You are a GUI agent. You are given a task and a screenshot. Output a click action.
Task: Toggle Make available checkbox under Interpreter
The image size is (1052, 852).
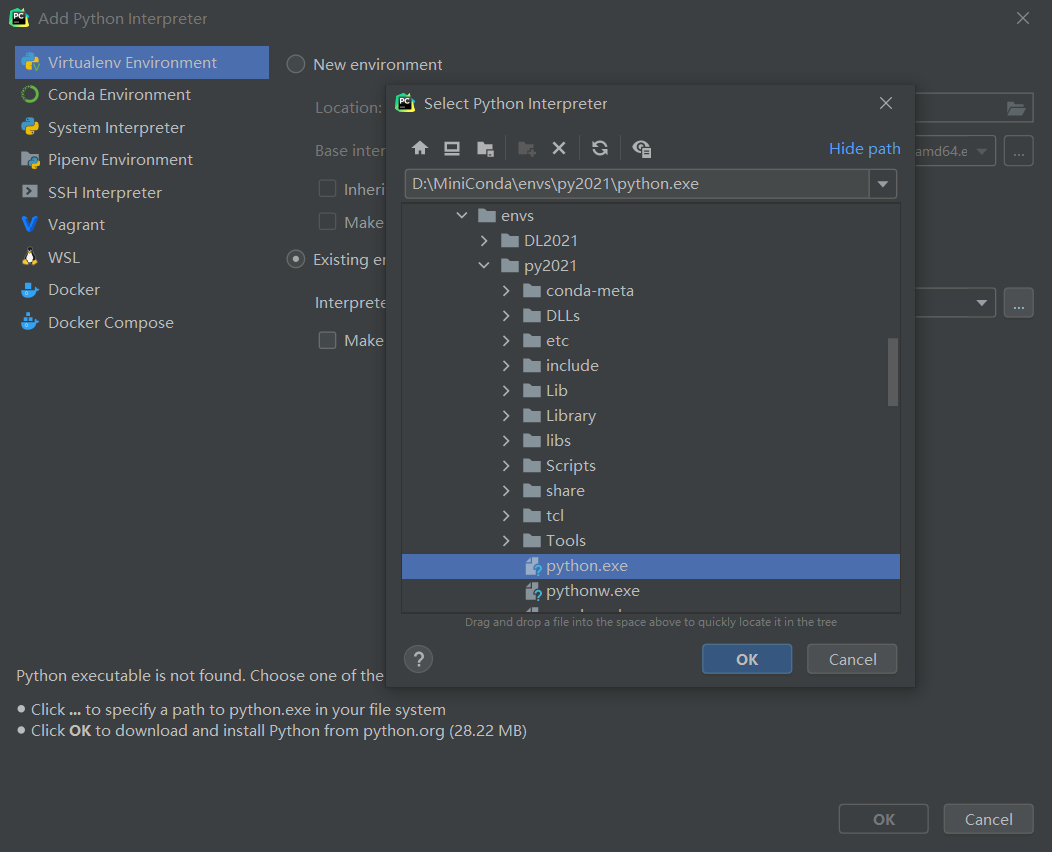327,340
